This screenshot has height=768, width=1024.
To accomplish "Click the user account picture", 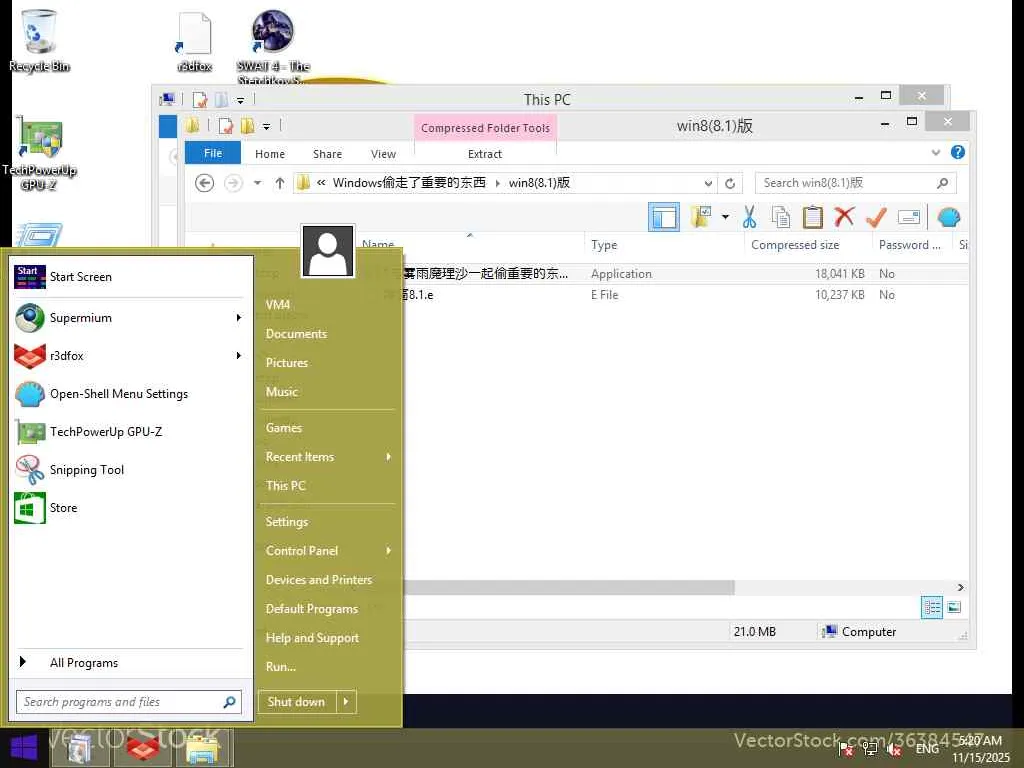I will (x=328, y=251).
